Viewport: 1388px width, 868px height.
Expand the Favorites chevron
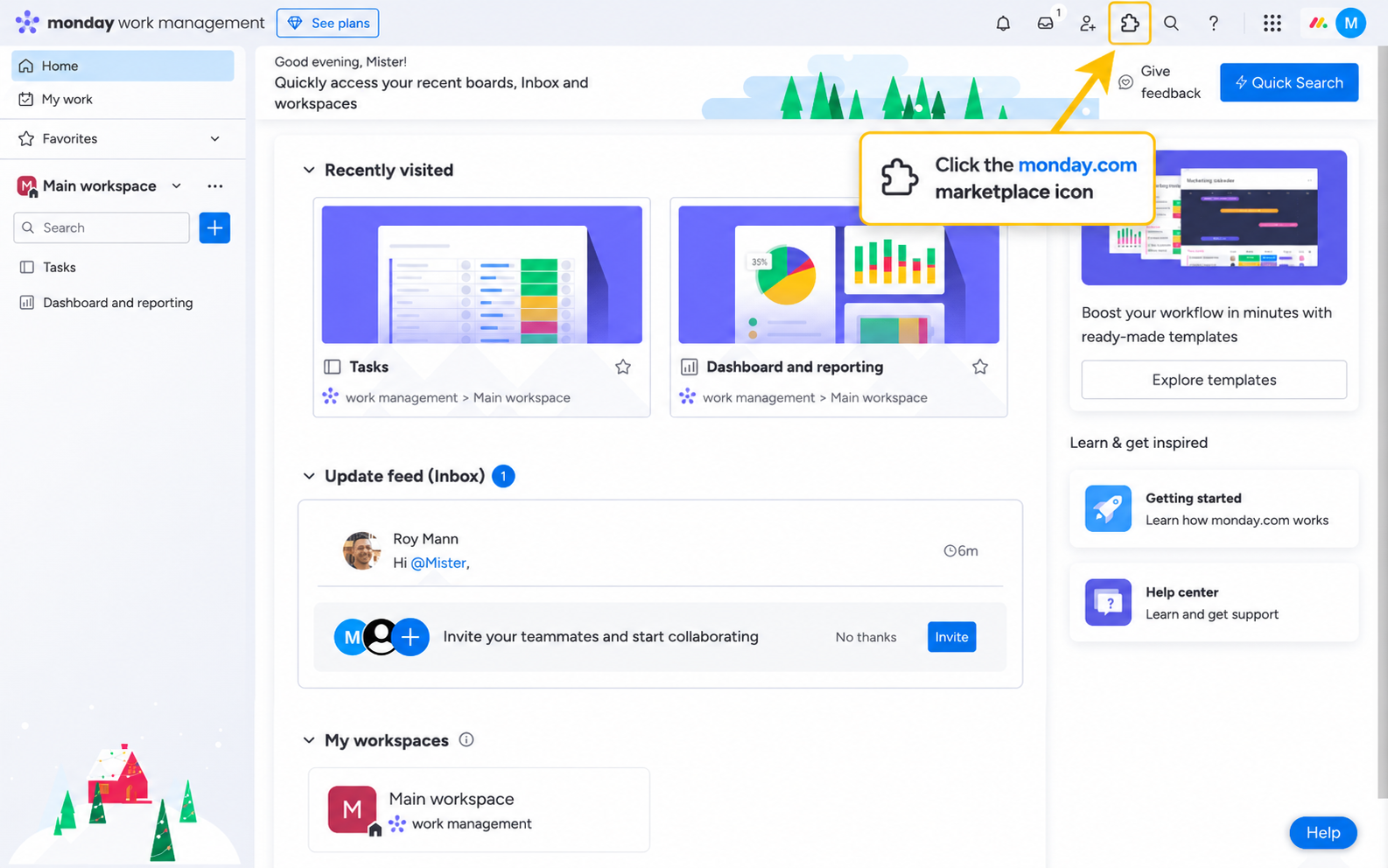click(x=215, y=139)
